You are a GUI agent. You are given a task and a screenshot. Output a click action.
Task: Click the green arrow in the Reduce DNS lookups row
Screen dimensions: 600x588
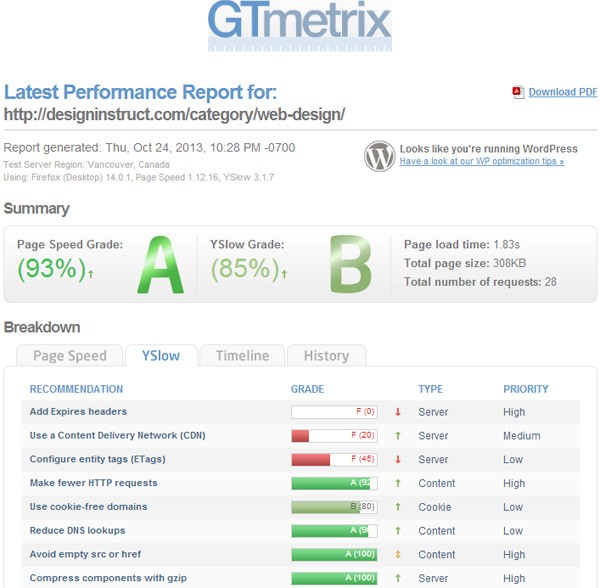point(398,531)
